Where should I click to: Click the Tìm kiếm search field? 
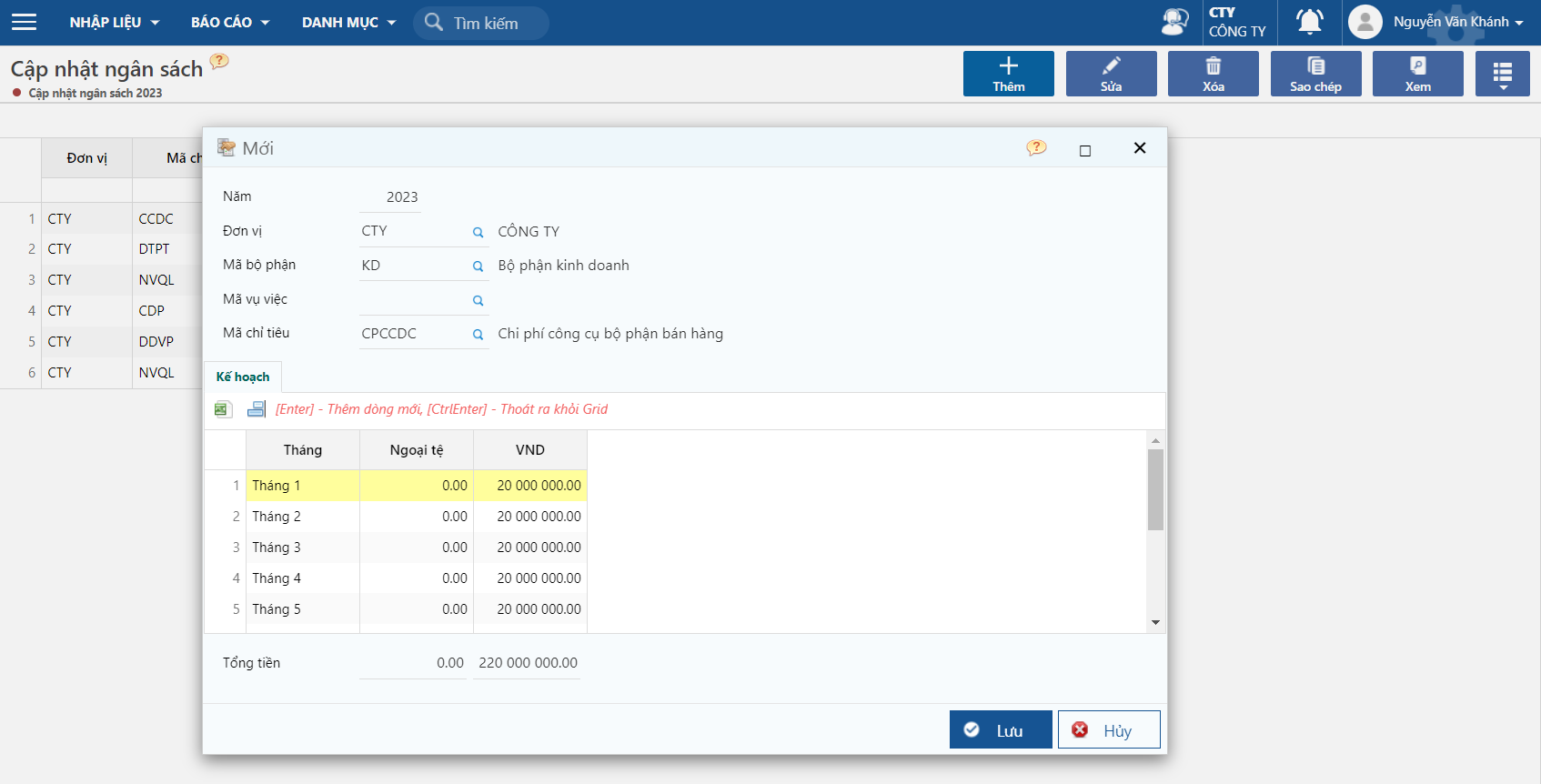491,23
